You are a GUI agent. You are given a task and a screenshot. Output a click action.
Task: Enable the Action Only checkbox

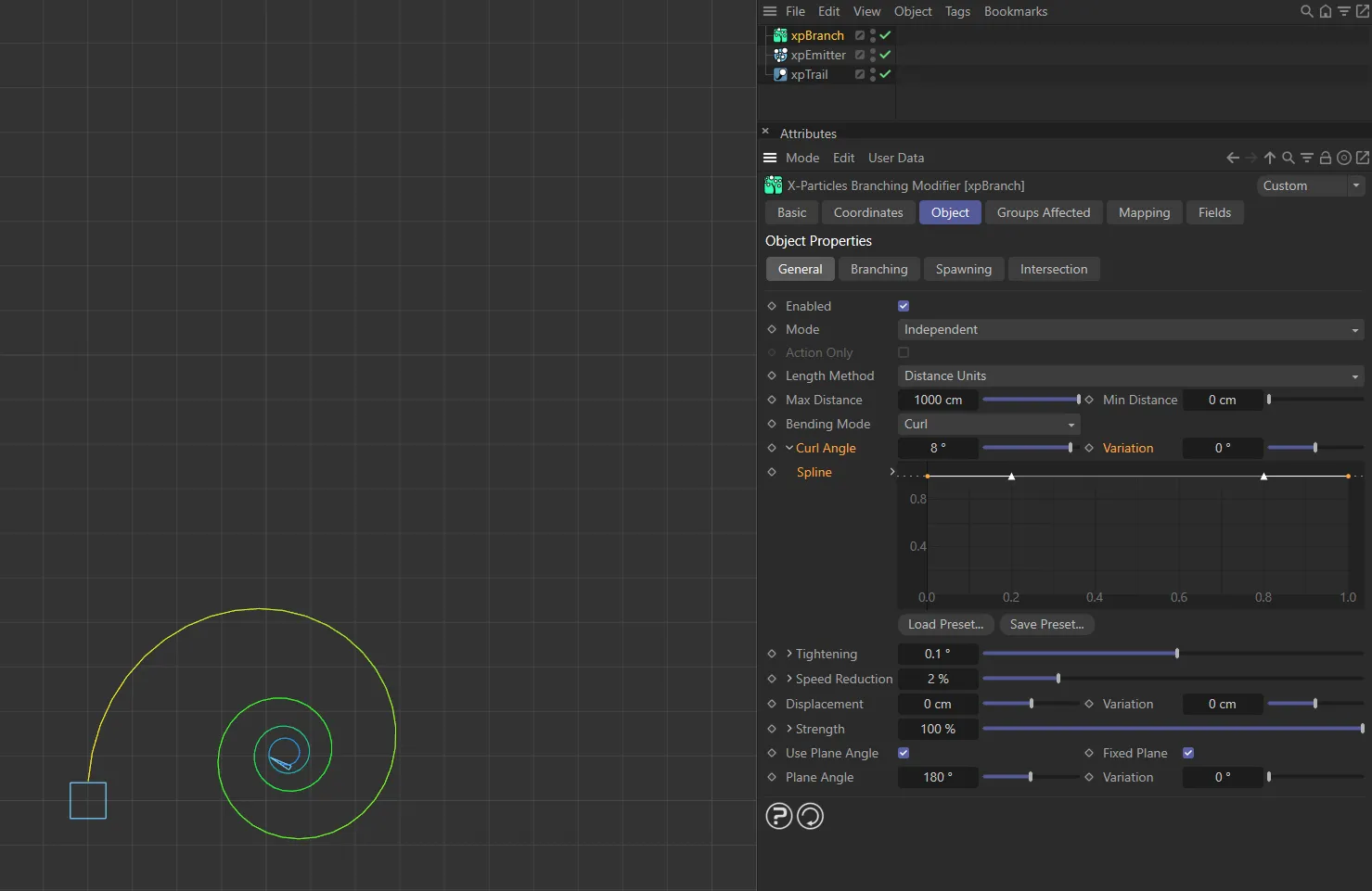click(x=903, y=352)
